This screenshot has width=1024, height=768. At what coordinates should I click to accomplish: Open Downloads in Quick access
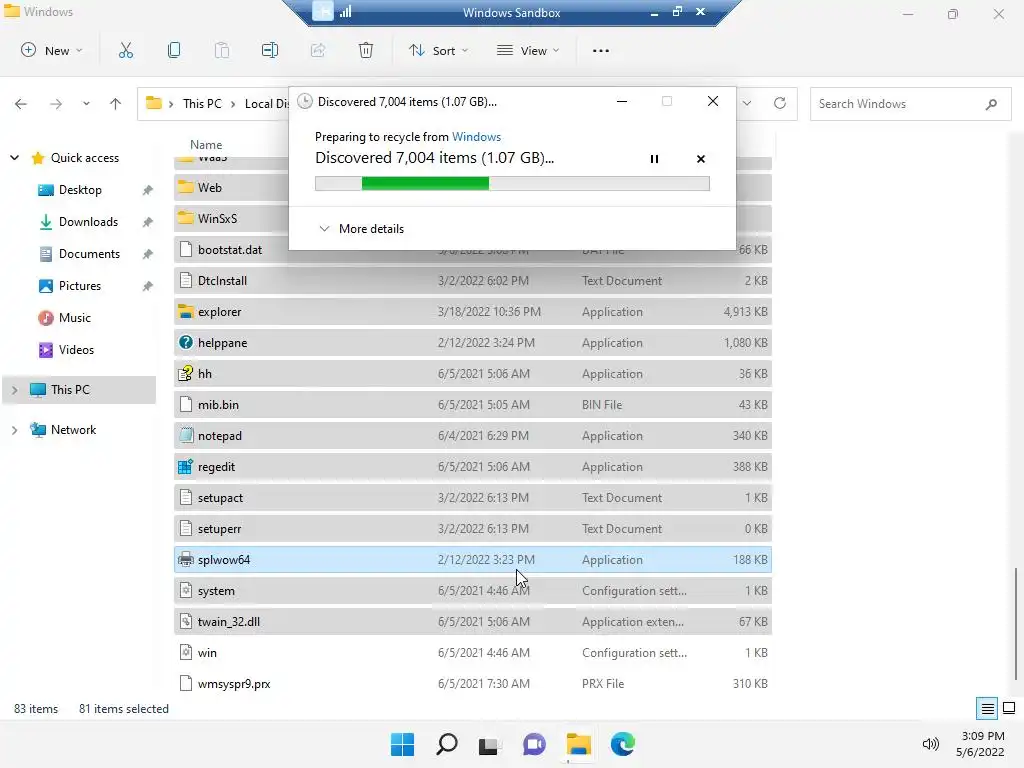pyautogui.click(x=88, y=221)
